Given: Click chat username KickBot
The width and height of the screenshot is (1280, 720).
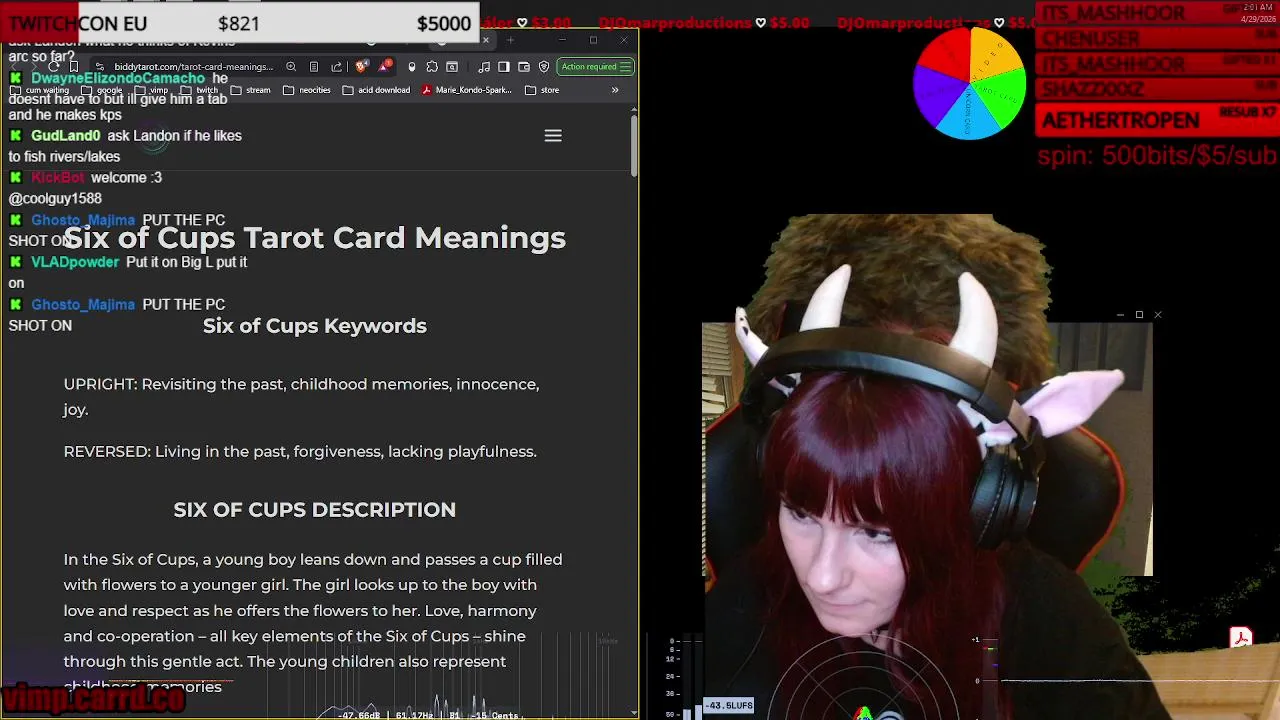Looking at the screenshot, I should point(58,178).
